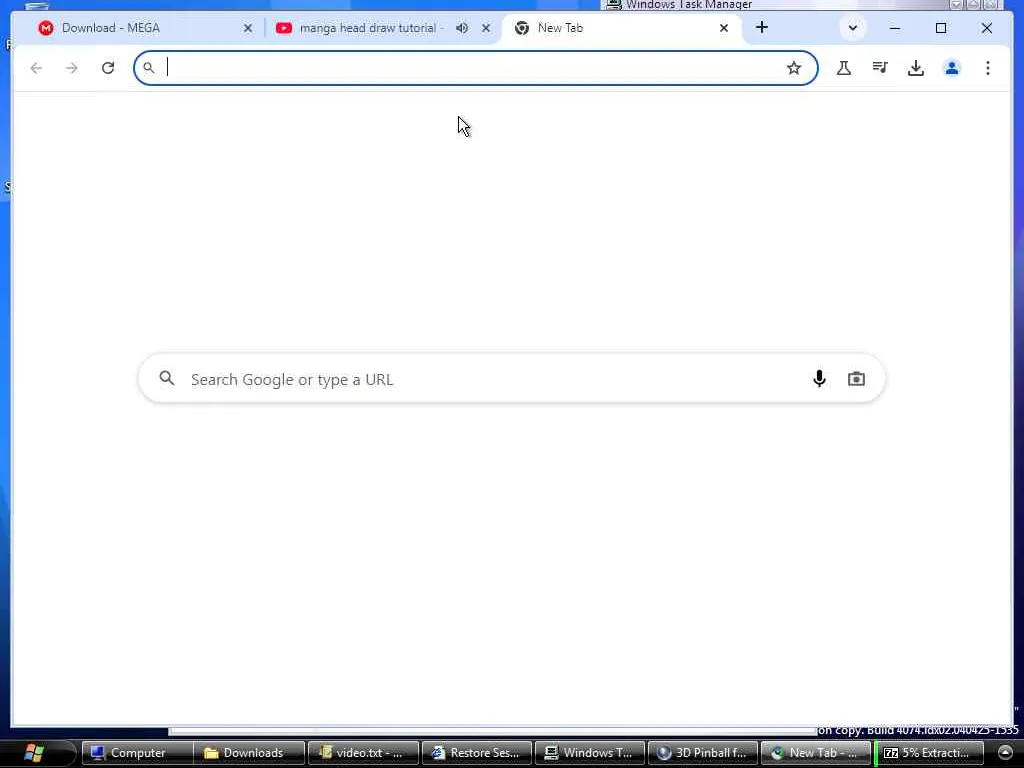Image resolution: width=1024 pixels, height=768 pixels.
Task: Close the New Tab tab
Action: click(x=724, y=28)
